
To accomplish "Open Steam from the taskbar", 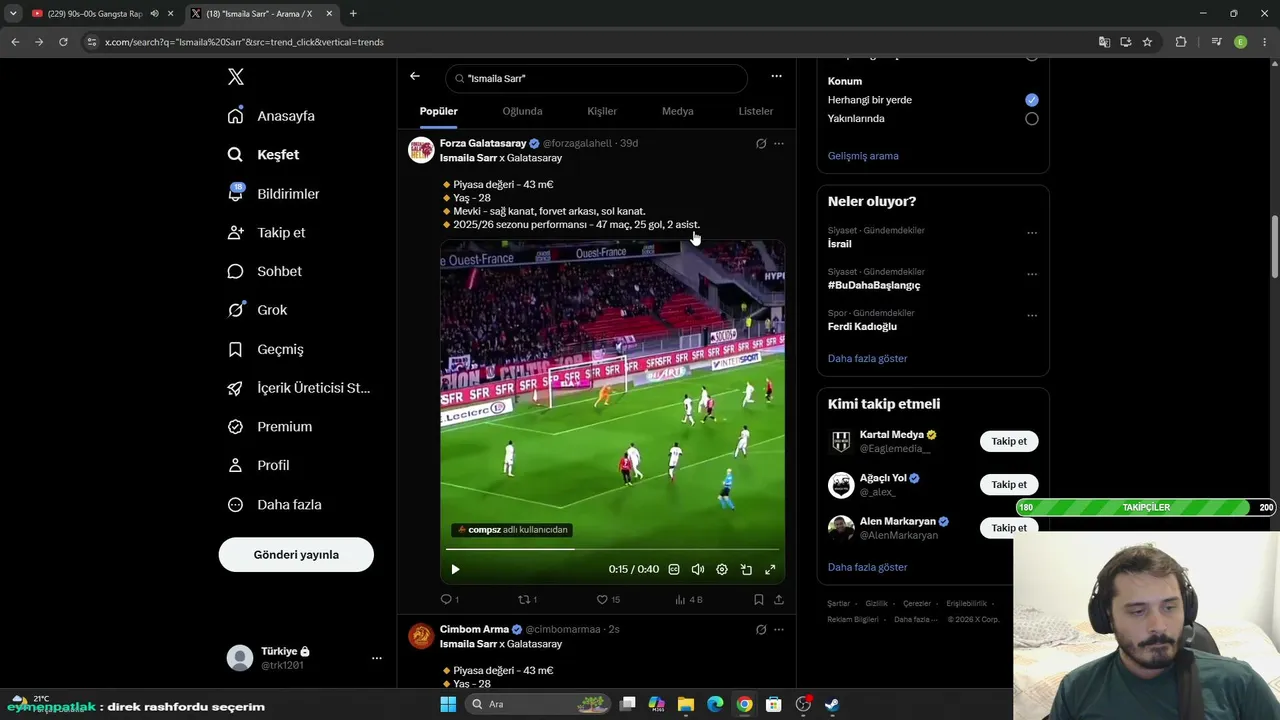I will click(831, 704).
